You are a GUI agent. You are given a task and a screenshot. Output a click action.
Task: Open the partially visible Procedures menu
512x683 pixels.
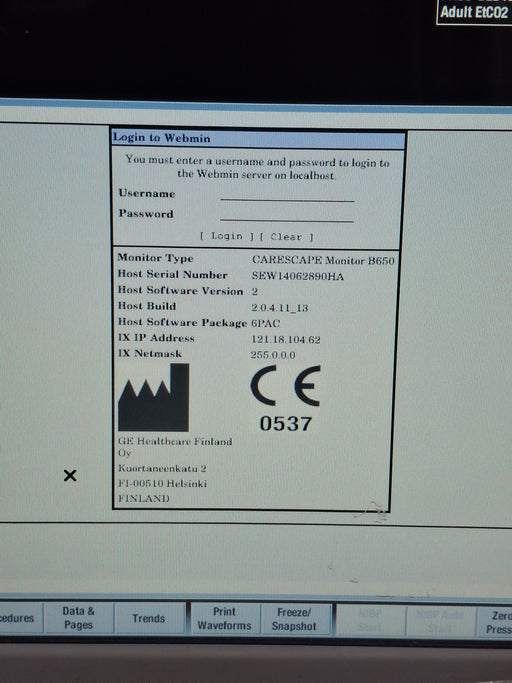pos(21,617)
